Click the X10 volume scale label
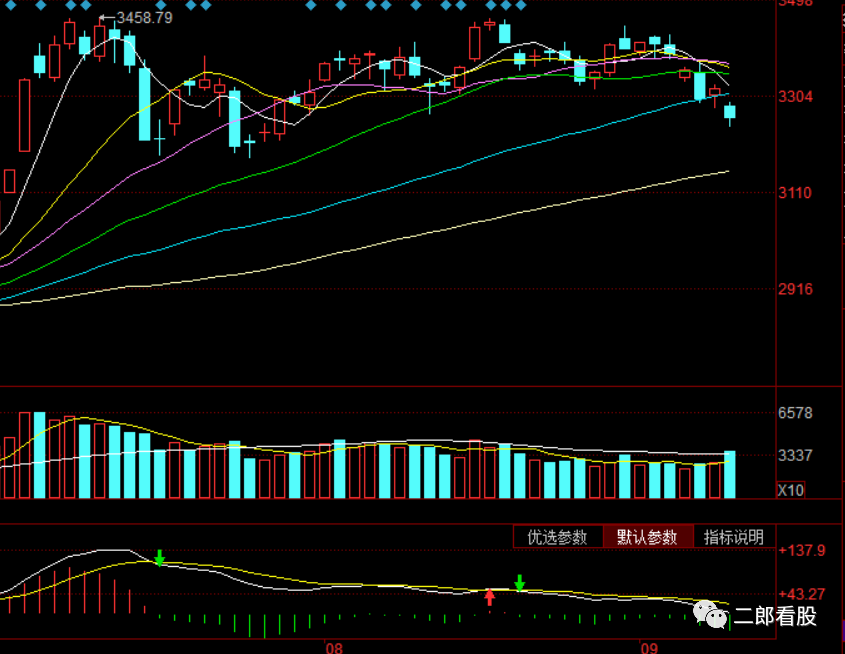This screenshot has height=654, width=845. click(791, 490)
